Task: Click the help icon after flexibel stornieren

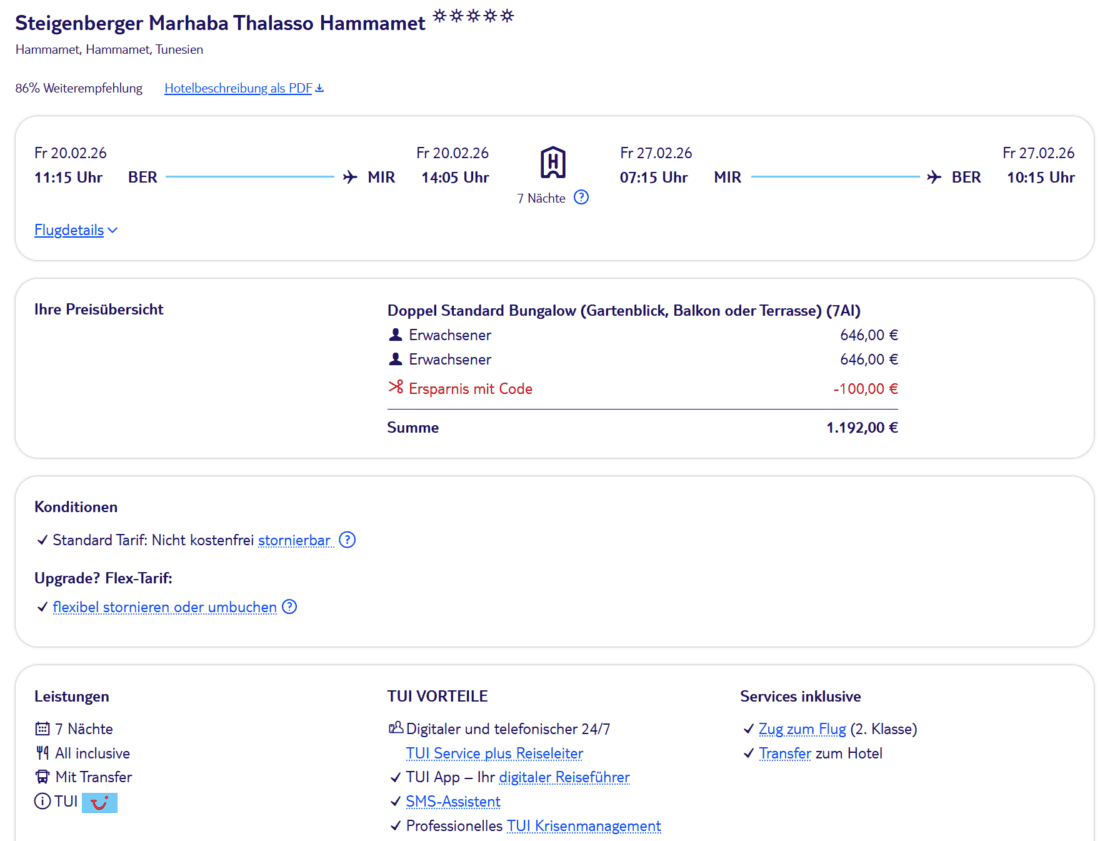Action: pos(289,607)
